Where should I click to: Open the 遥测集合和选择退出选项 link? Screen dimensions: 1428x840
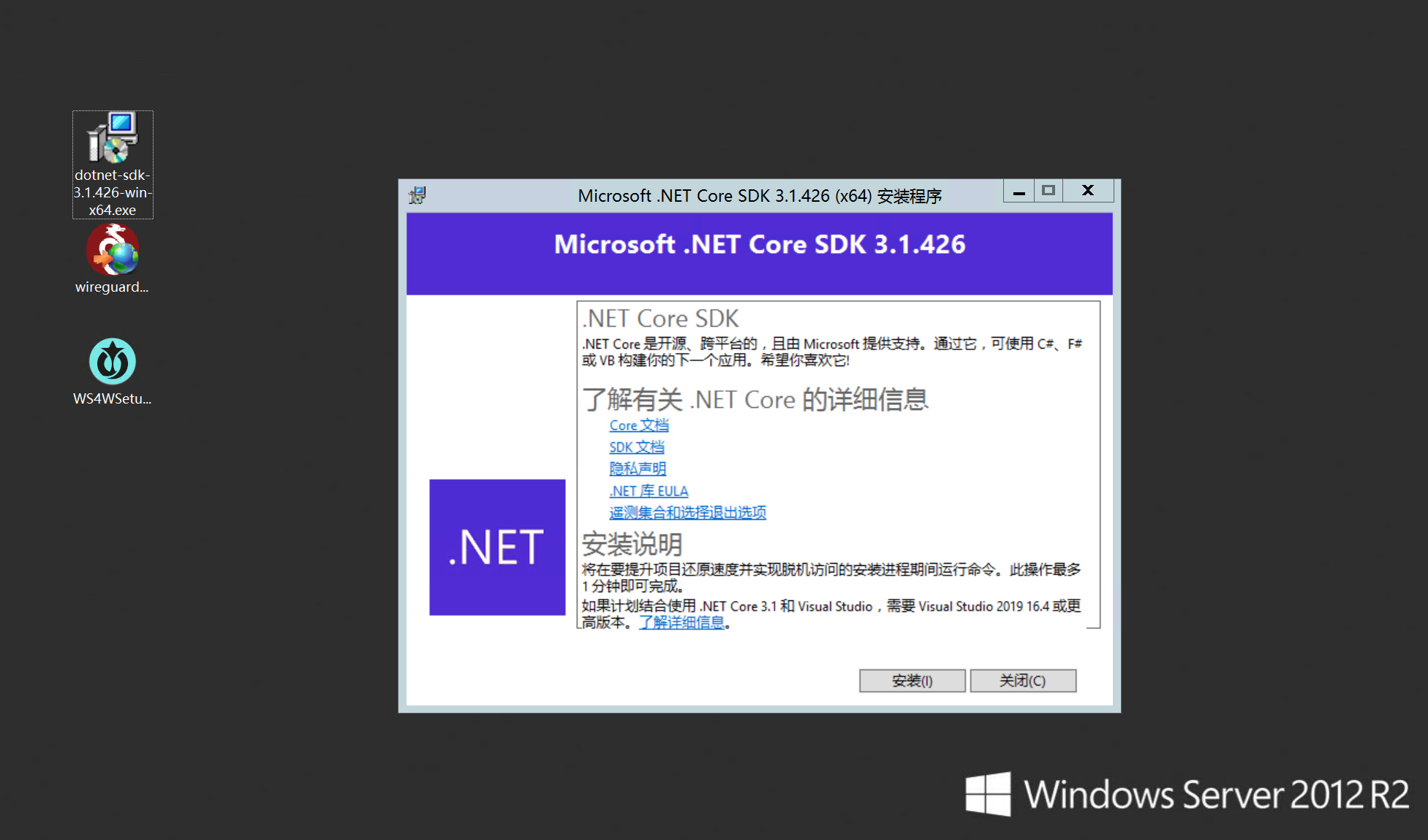(687, 512)
